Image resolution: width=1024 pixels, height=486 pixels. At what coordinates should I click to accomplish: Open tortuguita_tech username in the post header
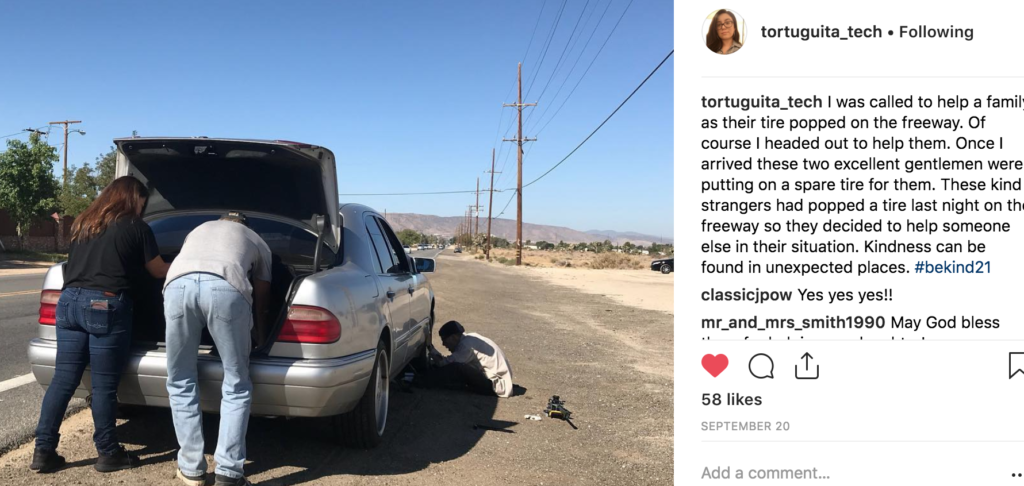[821, 32]
